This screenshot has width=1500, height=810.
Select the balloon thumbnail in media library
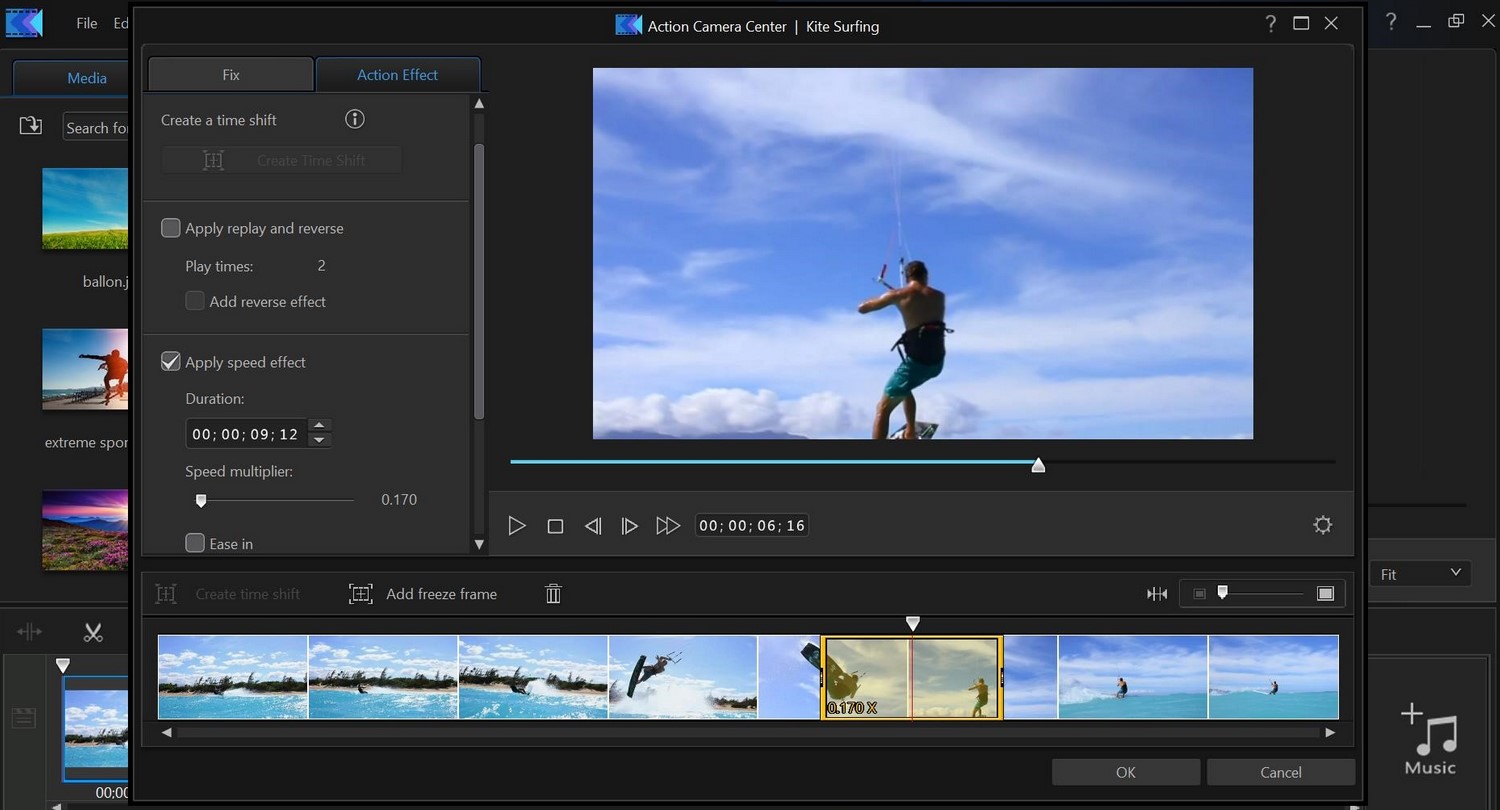(85, 208)
